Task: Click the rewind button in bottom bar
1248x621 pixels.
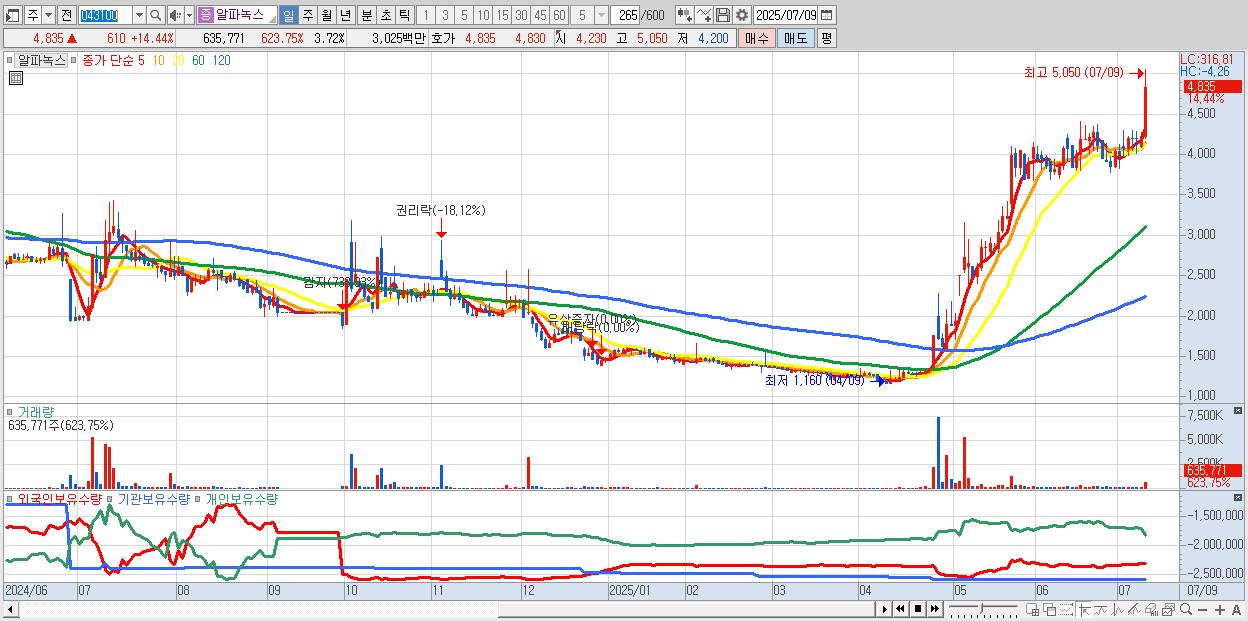Action: tap(900, 609)
